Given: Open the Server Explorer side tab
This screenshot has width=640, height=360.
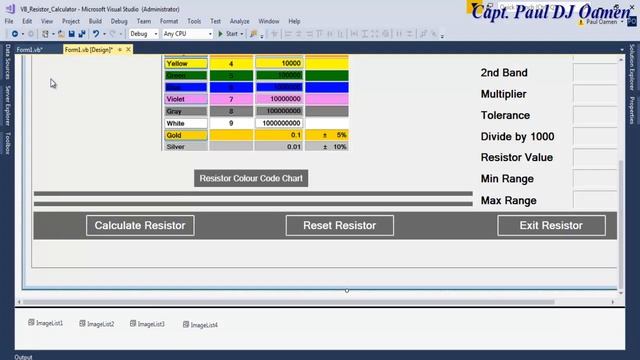Looking at the screenshot, I should click(7, 106).
